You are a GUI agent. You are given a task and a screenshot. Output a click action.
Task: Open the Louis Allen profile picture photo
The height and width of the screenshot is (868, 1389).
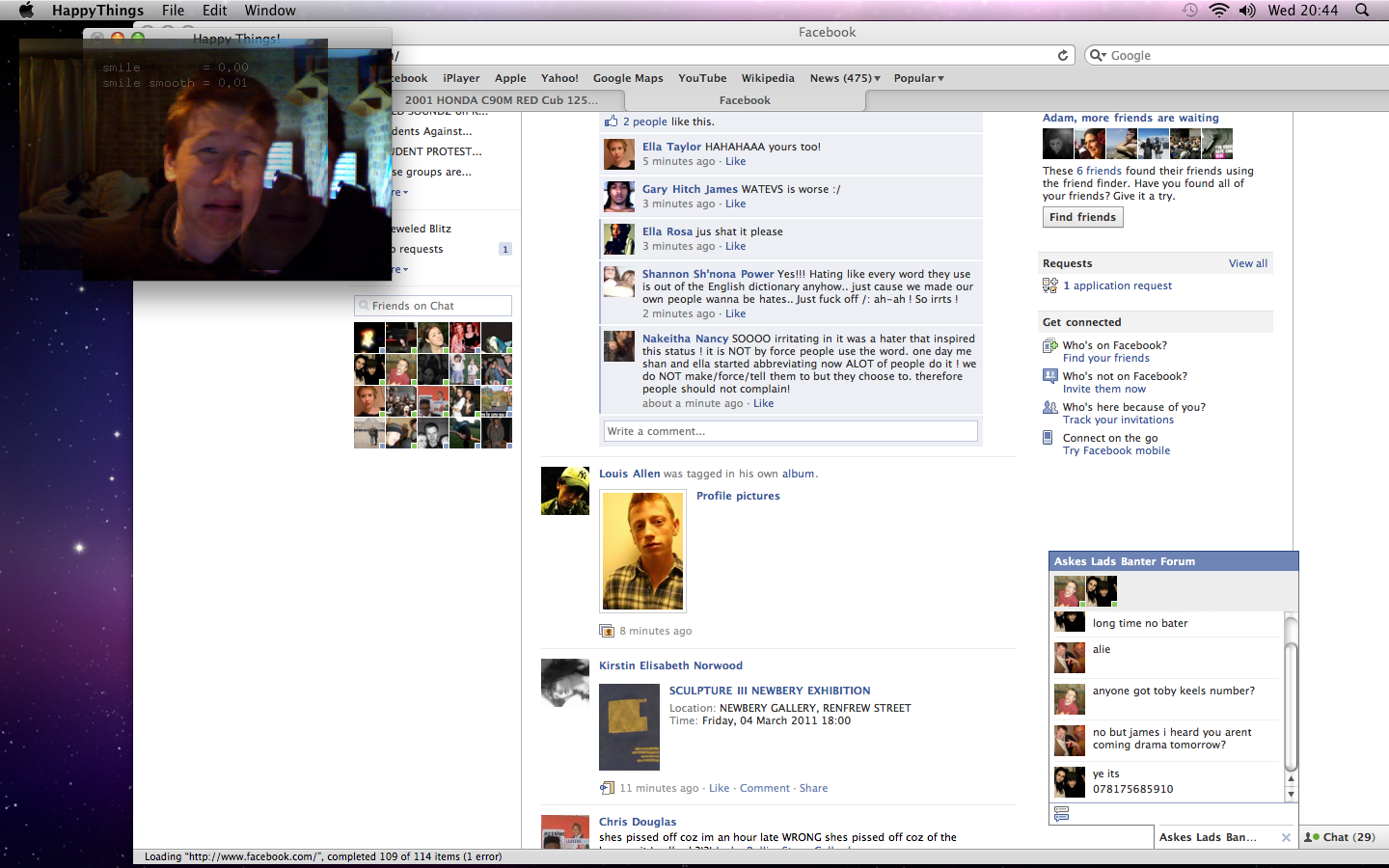[643, 552]
